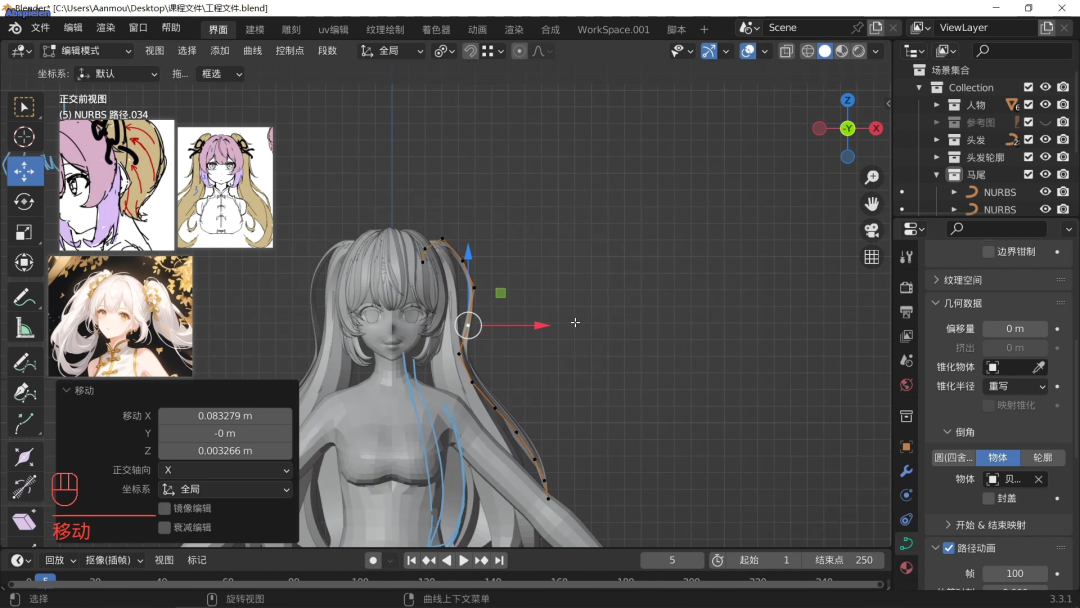Image resolution: width=1080 pixels, height=608 pixels.
Task: Open the 控制点 menu
Action: [x=289, y=51]
